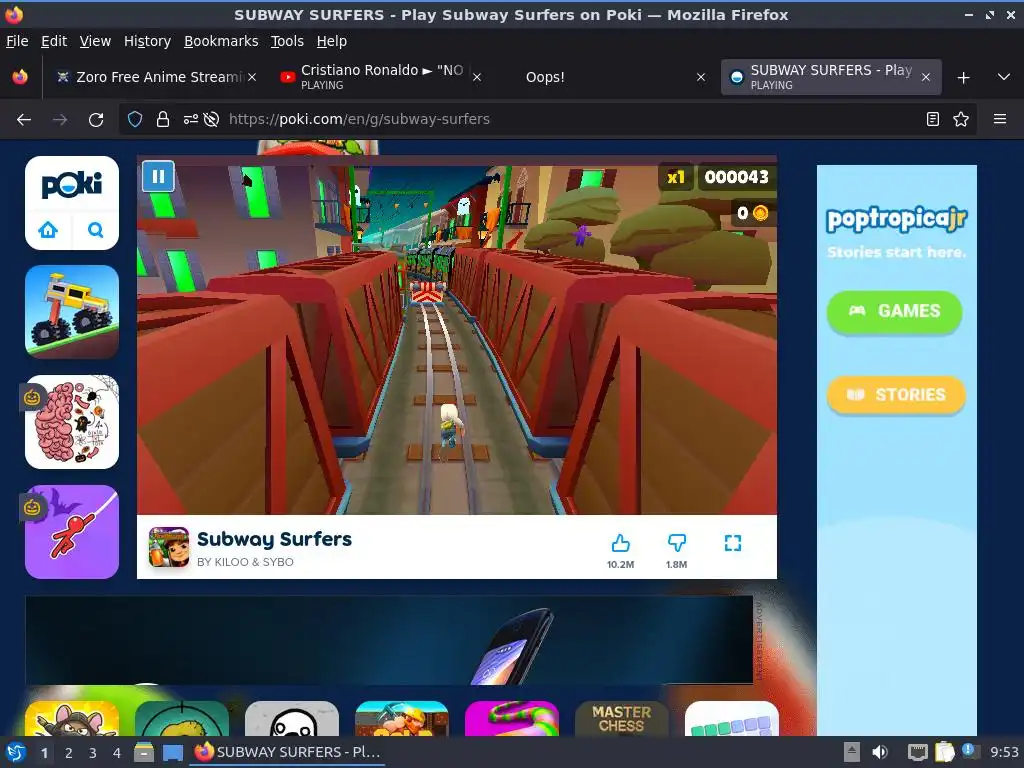Reload the current page
Image resolution: width=1024 pixels, height=768 pixels.
tap(96, 120)
